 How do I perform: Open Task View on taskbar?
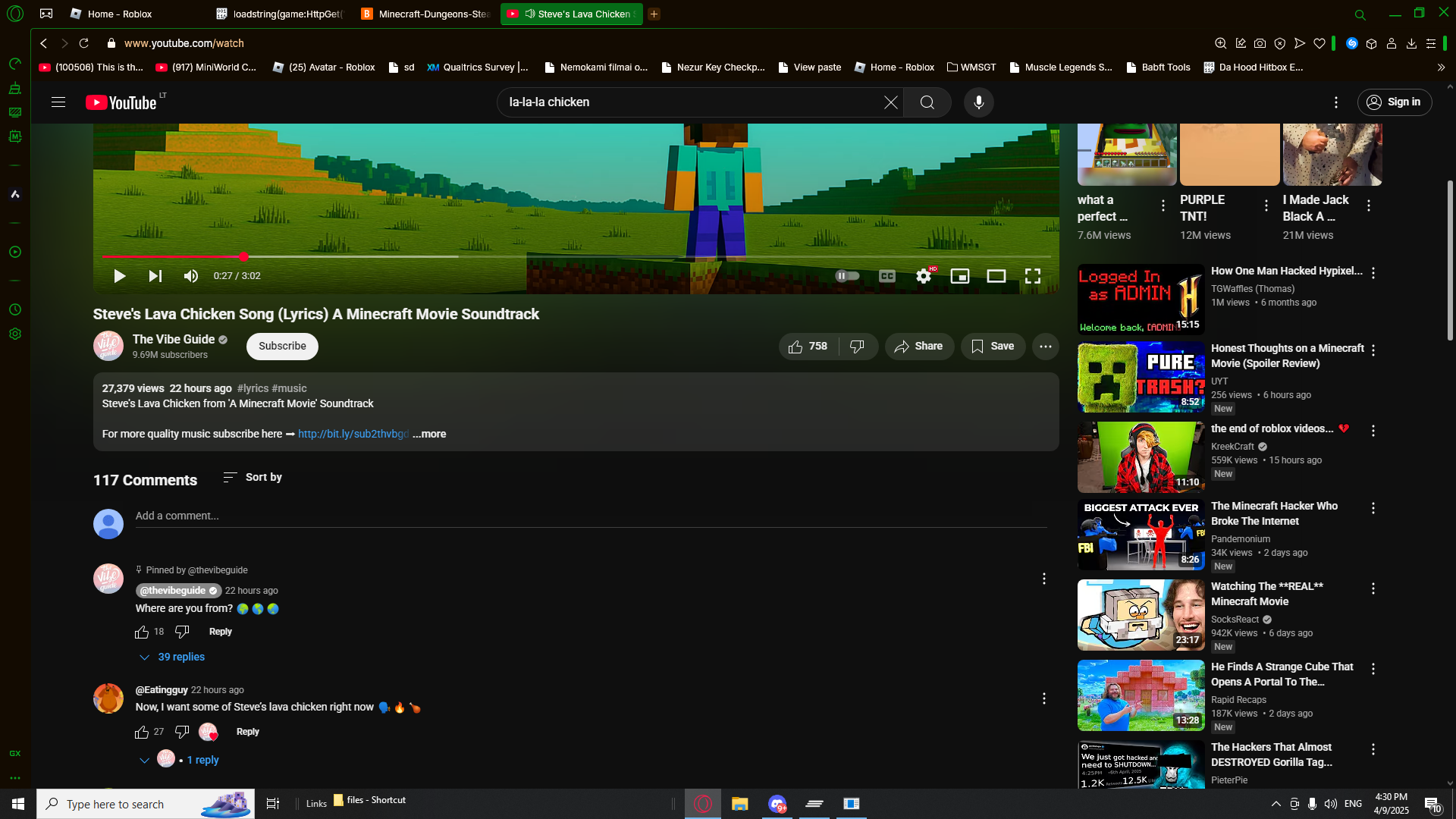pos(273,804)
